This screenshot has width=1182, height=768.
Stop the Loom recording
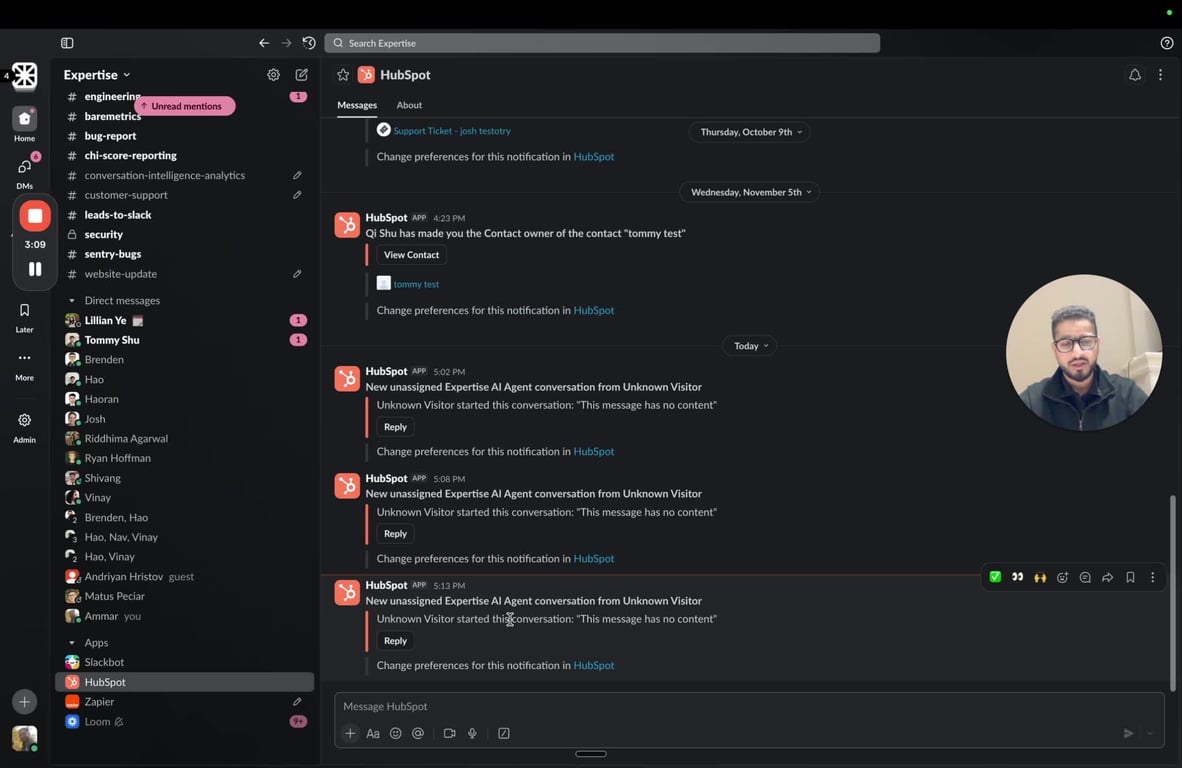(35, 216)
